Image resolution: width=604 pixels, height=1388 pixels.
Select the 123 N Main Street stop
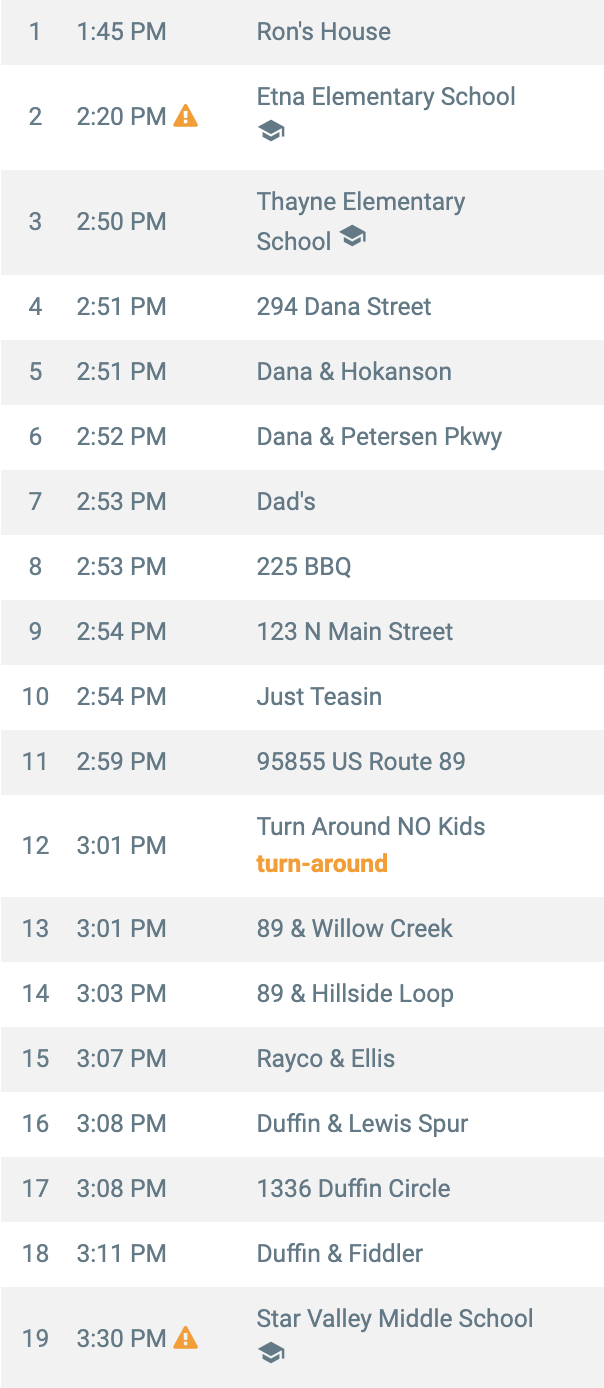(x=302, y=632)
